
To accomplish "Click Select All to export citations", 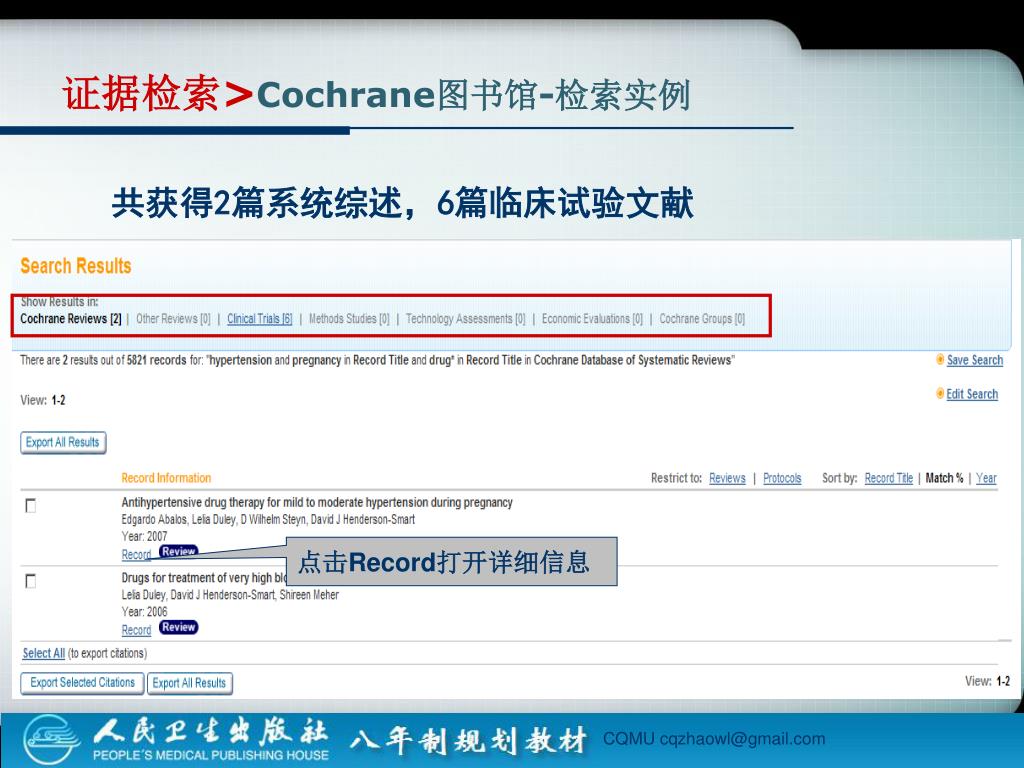I will point(43,653).
